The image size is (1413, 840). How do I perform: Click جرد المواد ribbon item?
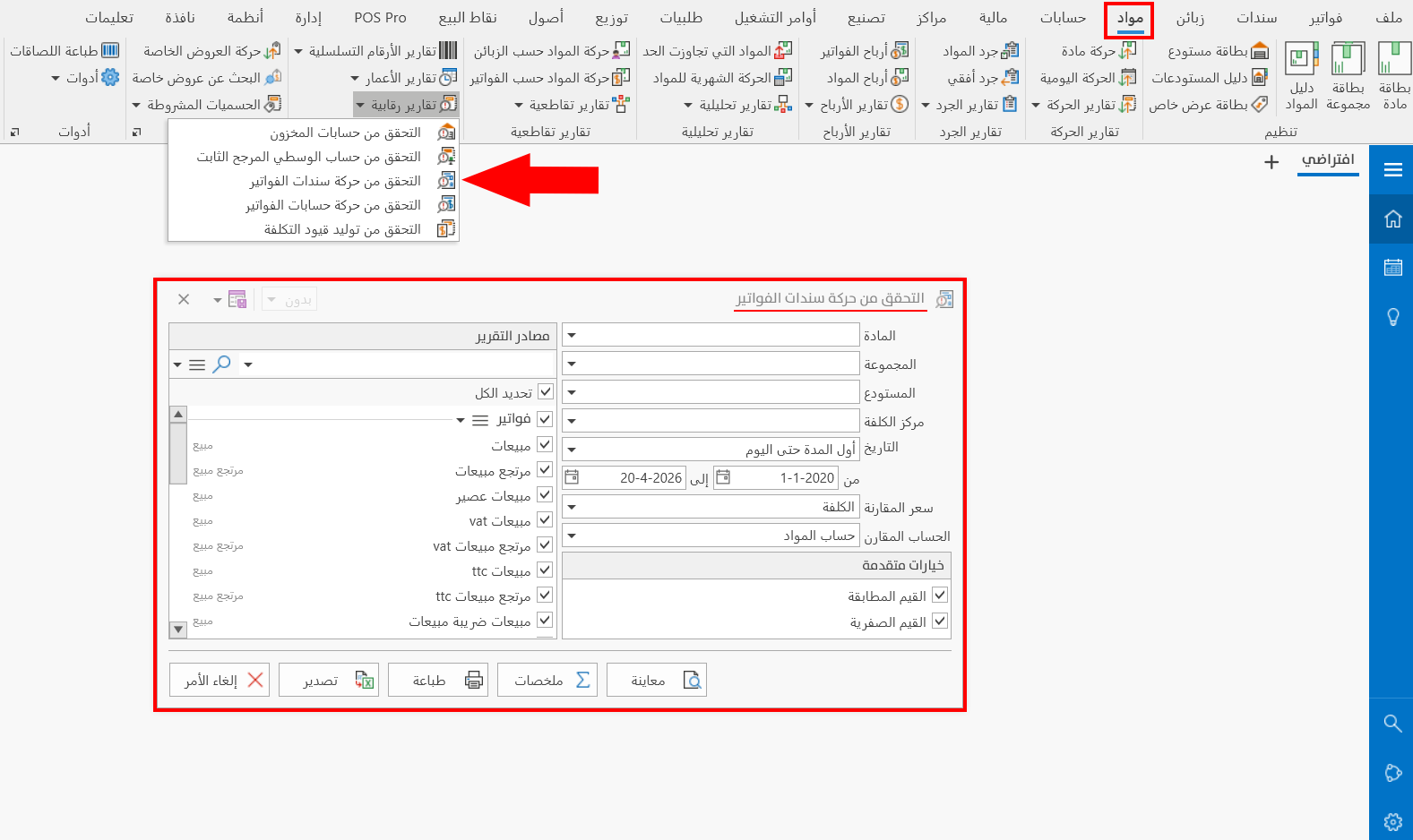[x=980, y=51]
